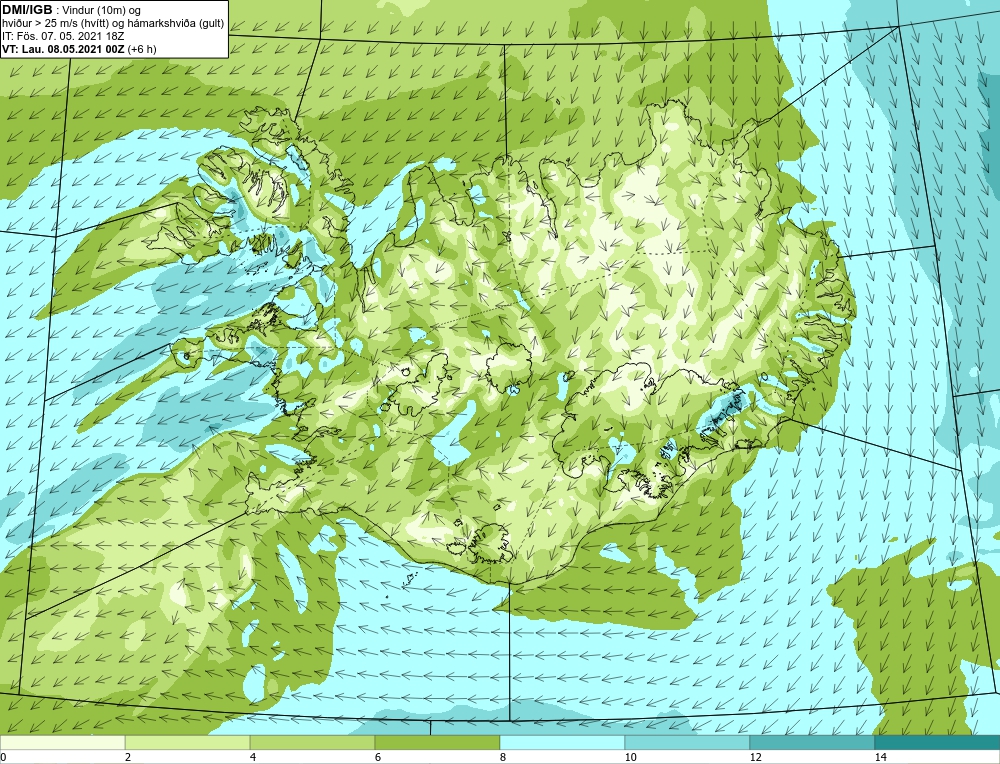Click the 6–8 m/s dark green legend swatch
The height and width of the screenshot is (764, 1000).
coord(438,742)
